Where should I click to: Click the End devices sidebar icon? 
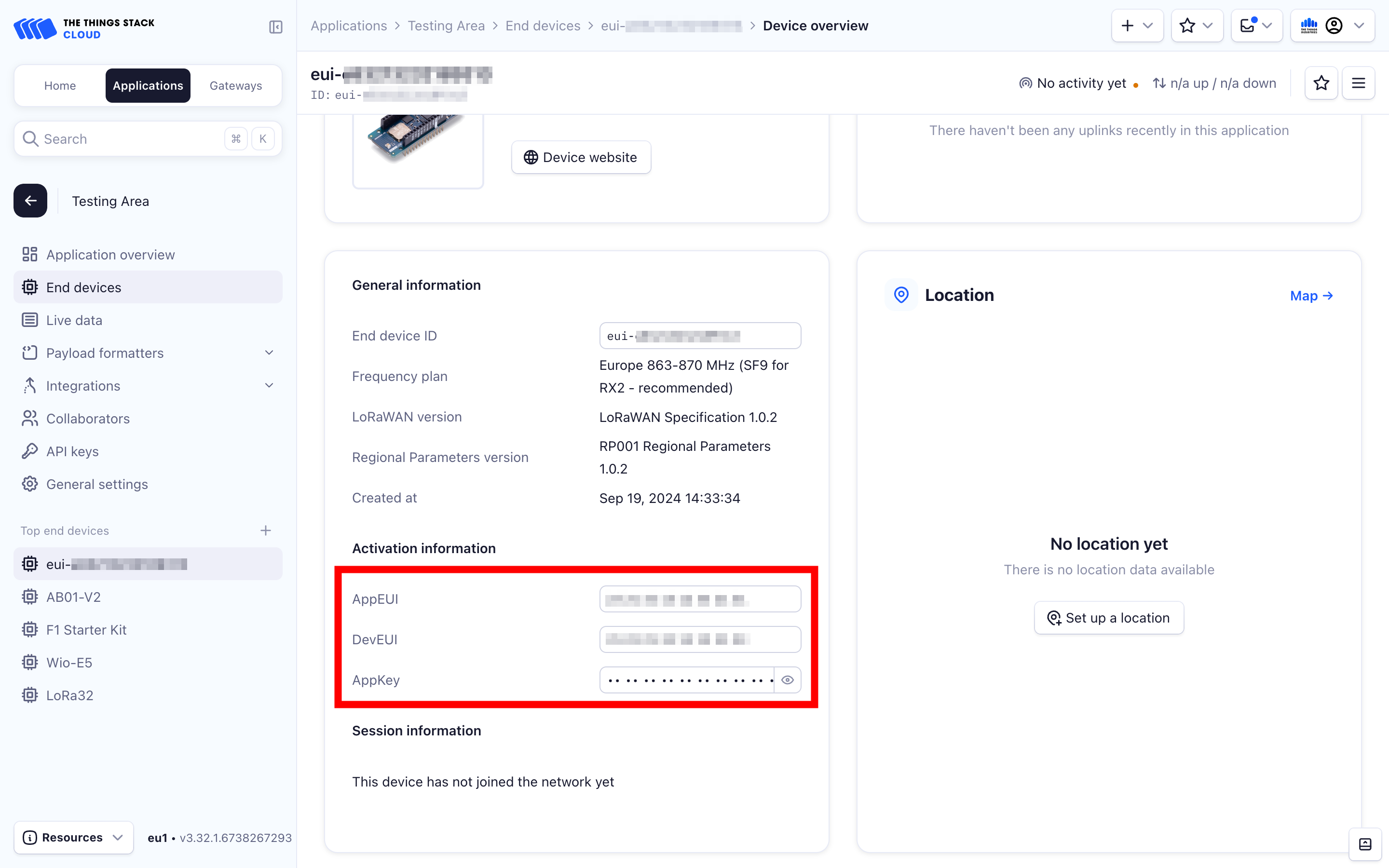pyautogui.click(x=30, y=287)
